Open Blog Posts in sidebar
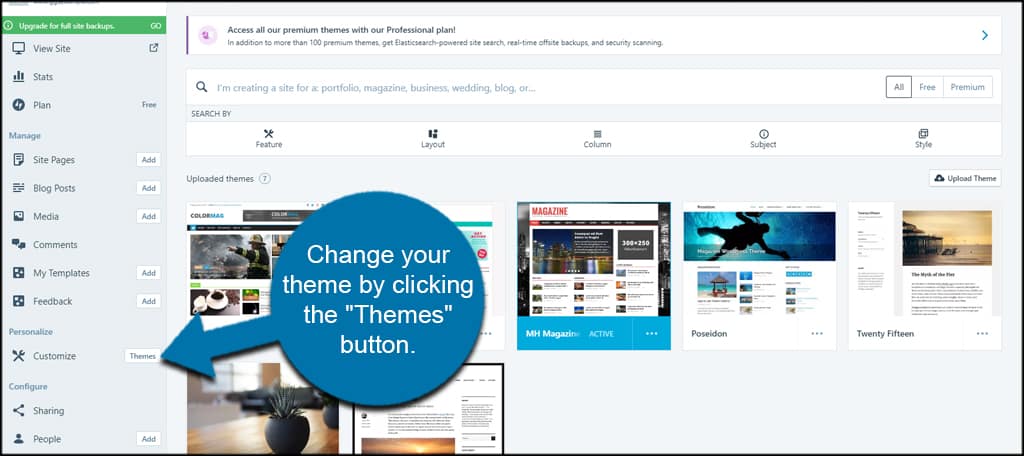The image size is (1024, 456). [54, 188]
